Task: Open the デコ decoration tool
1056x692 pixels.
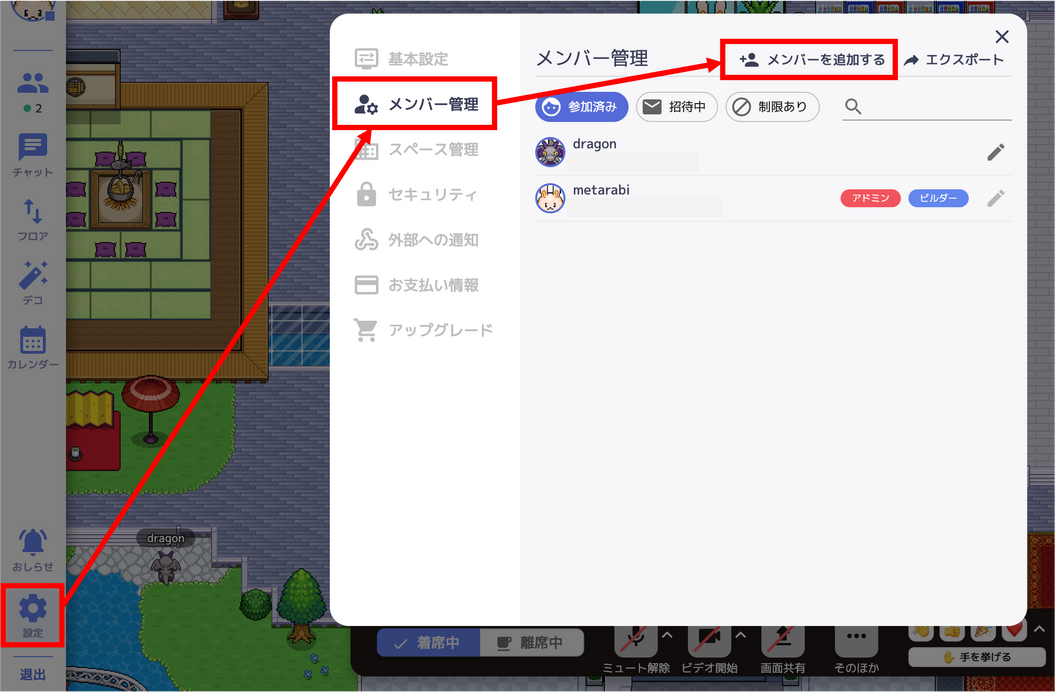Action: (32, 283)
